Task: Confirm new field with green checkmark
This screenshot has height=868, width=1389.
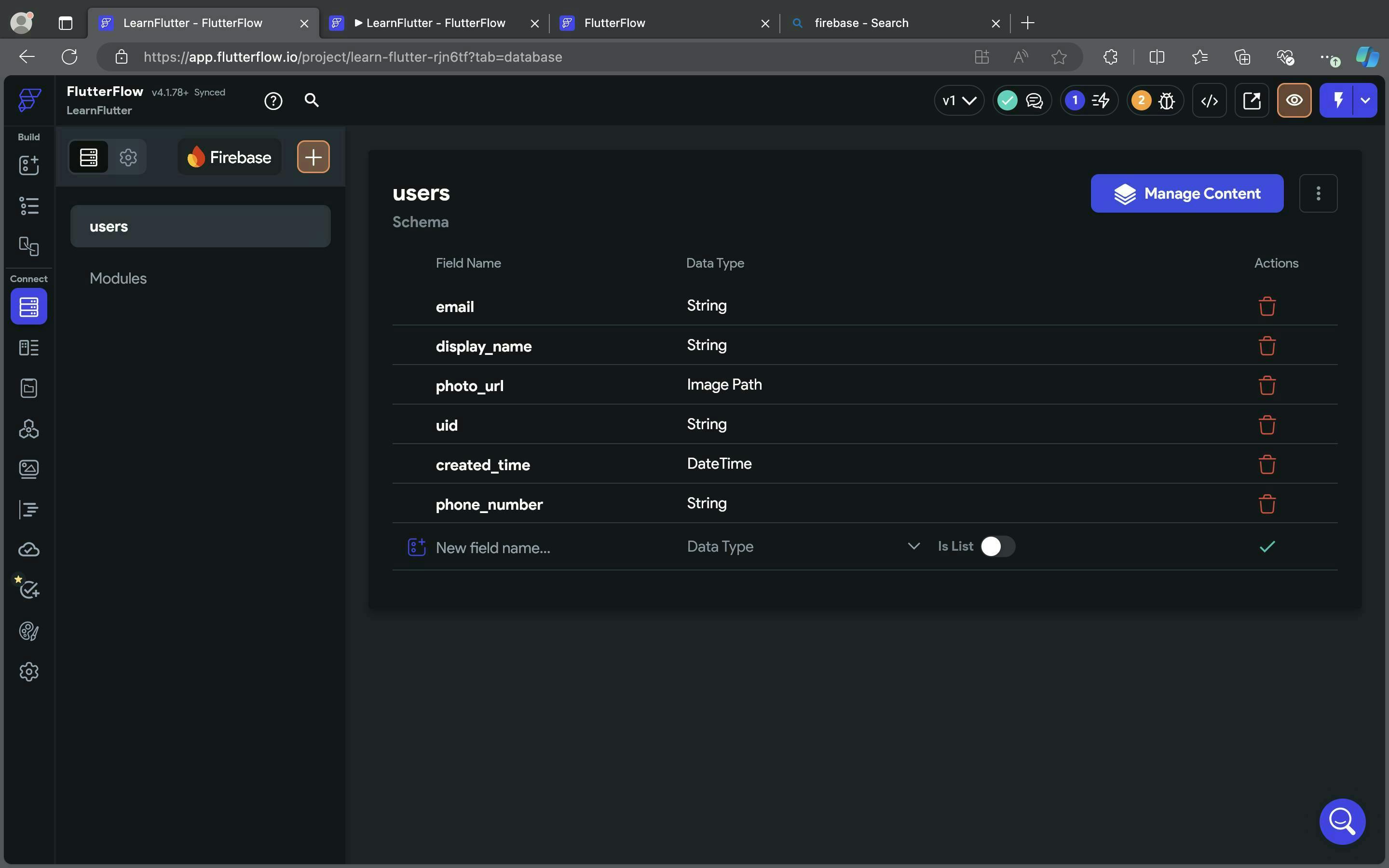Action: (1266, 546)
